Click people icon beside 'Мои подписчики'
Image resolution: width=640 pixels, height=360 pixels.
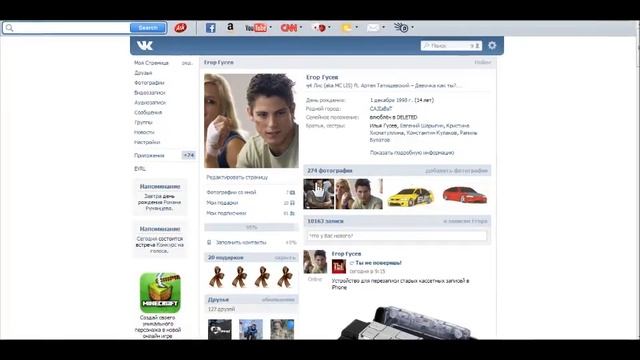coord(292,213)
